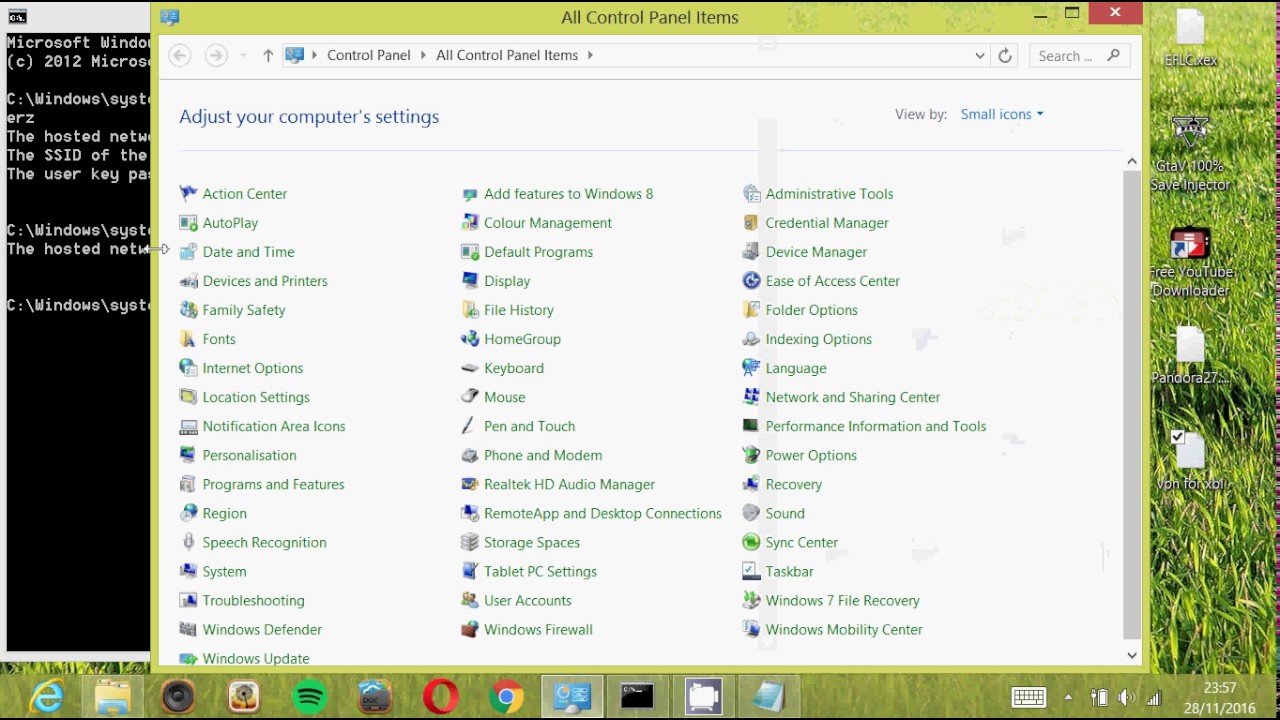Open Windows 7 File Recovery link

843,600
